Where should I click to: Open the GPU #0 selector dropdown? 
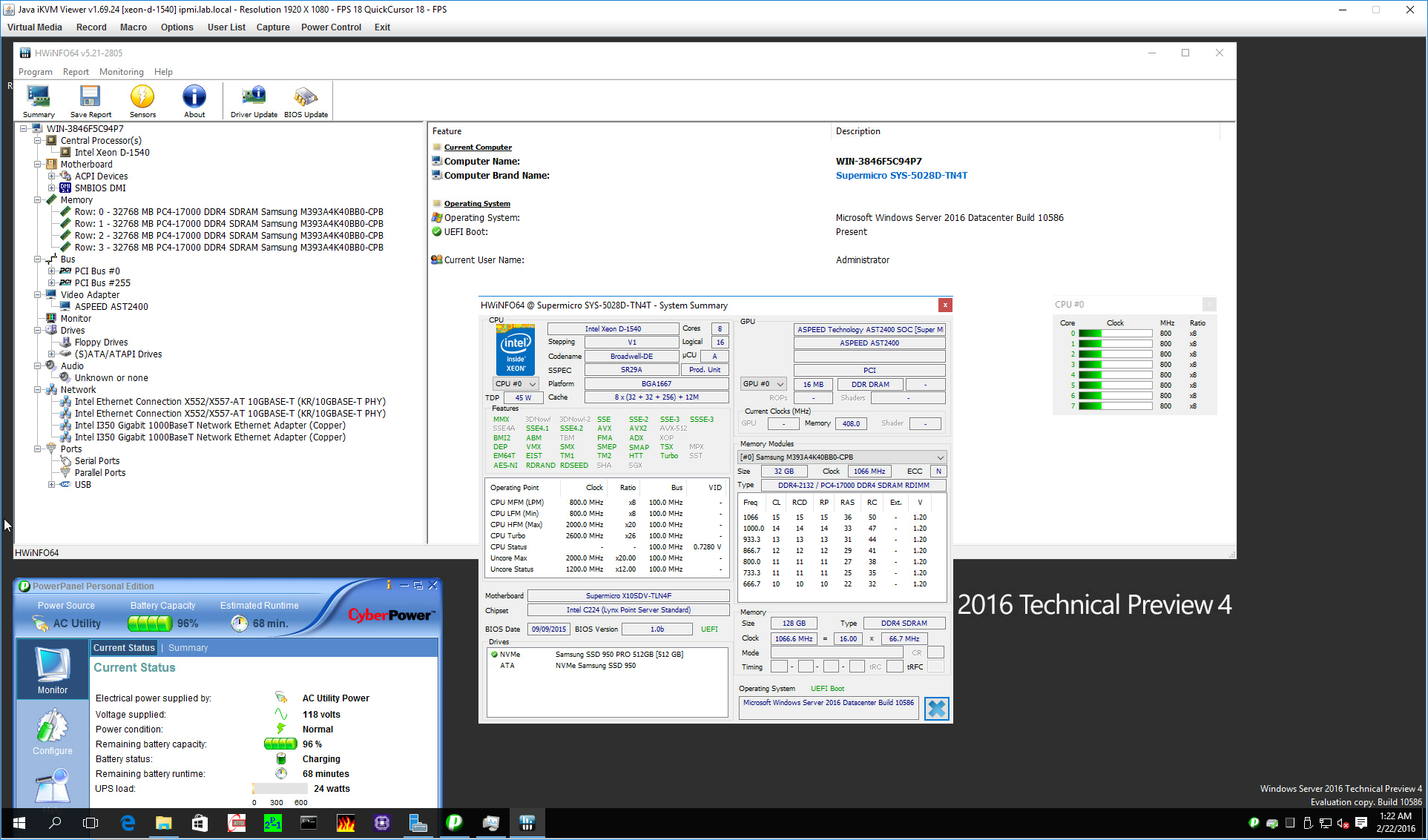(x=763, y=383)
